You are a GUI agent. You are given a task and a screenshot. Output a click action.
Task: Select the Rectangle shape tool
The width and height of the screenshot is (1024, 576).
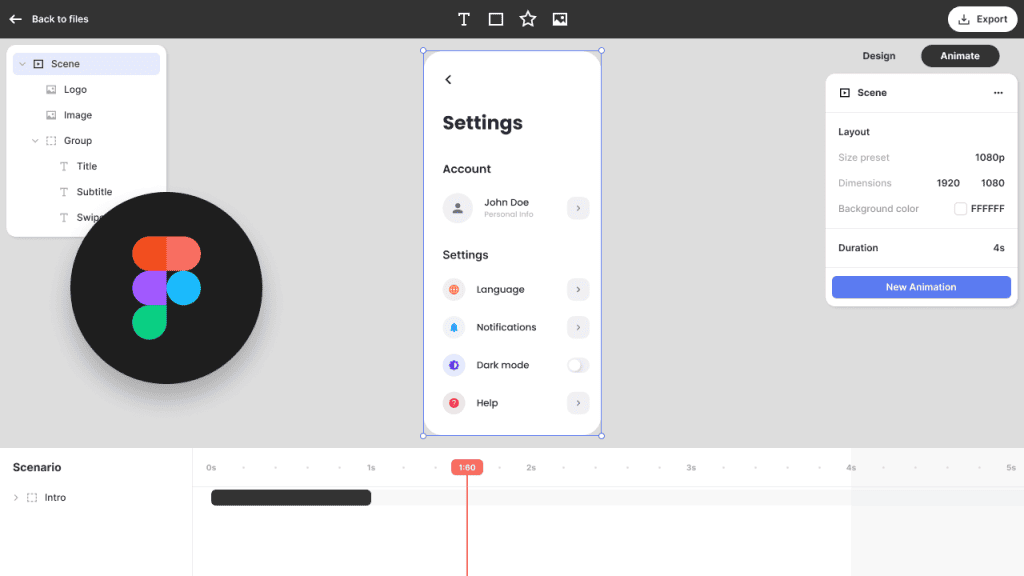pos(496,19)
